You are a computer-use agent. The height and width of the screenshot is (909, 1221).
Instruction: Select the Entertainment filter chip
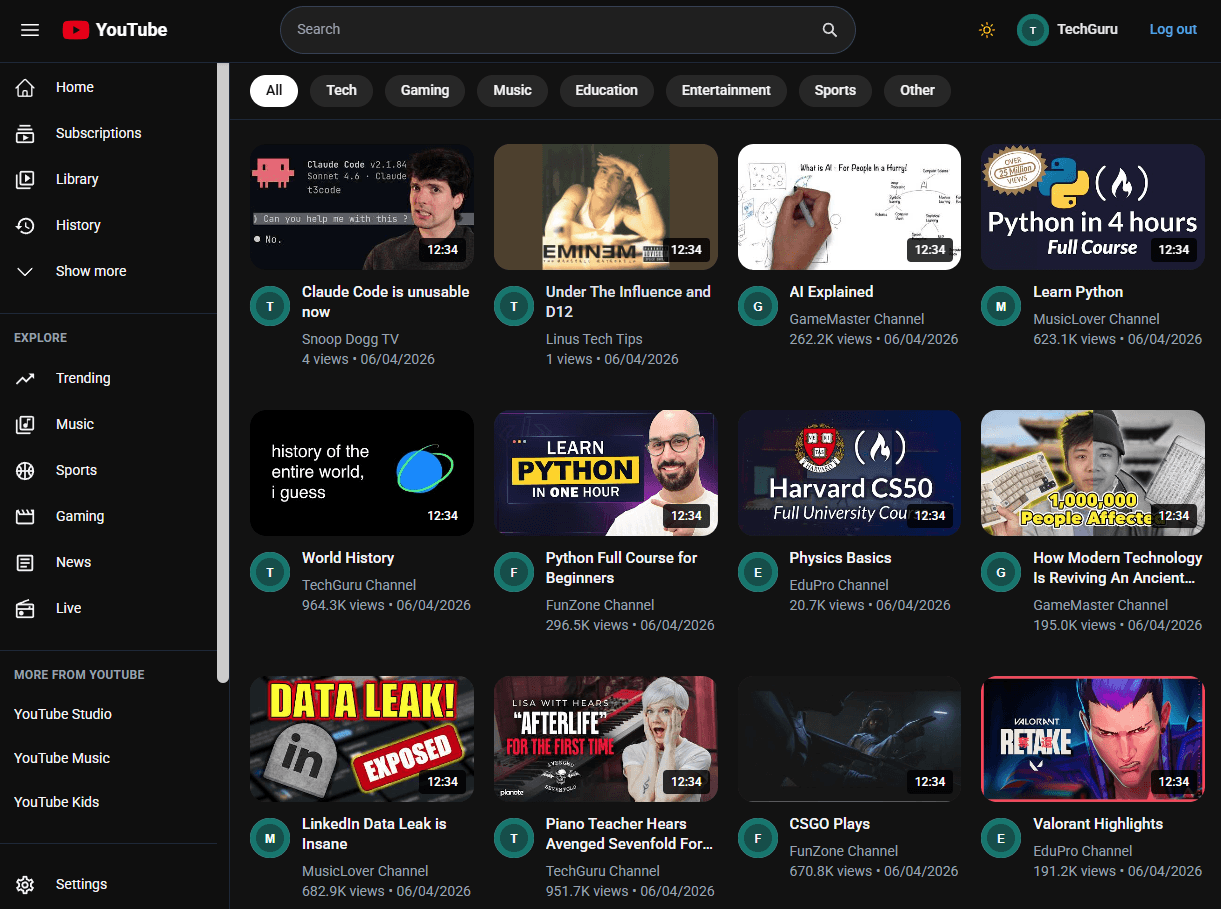(x=726, y=90)
